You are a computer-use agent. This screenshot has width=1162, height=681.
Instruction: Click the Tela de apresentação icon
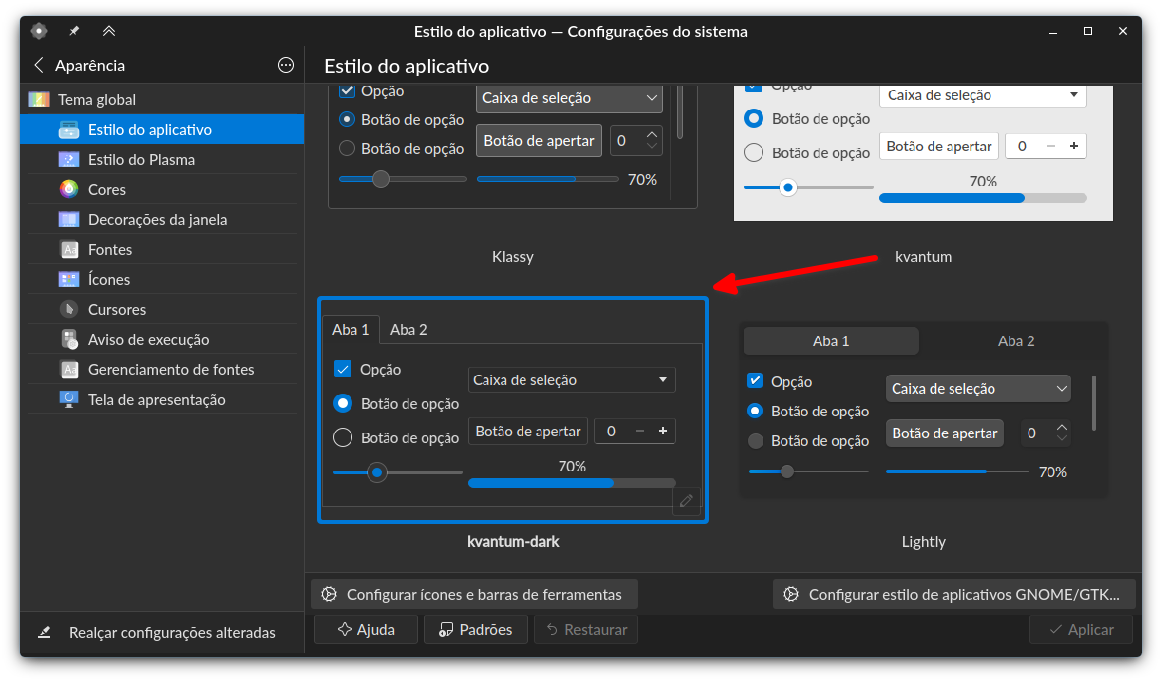pyautogui.click(x=69, y=399)
